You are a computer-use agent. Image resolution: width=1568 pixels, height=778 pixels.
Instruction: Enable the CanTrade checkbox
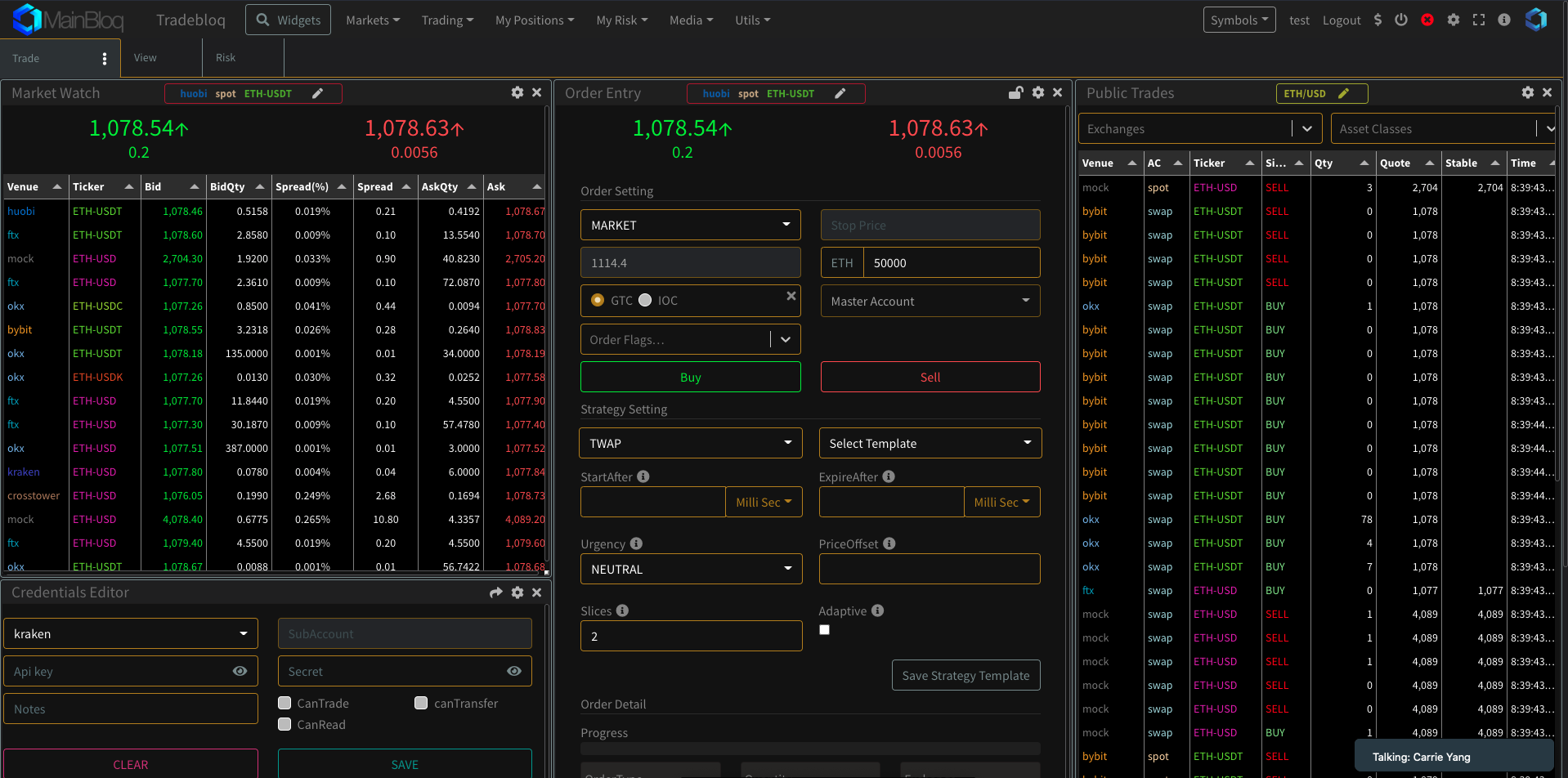coord(284,703)
